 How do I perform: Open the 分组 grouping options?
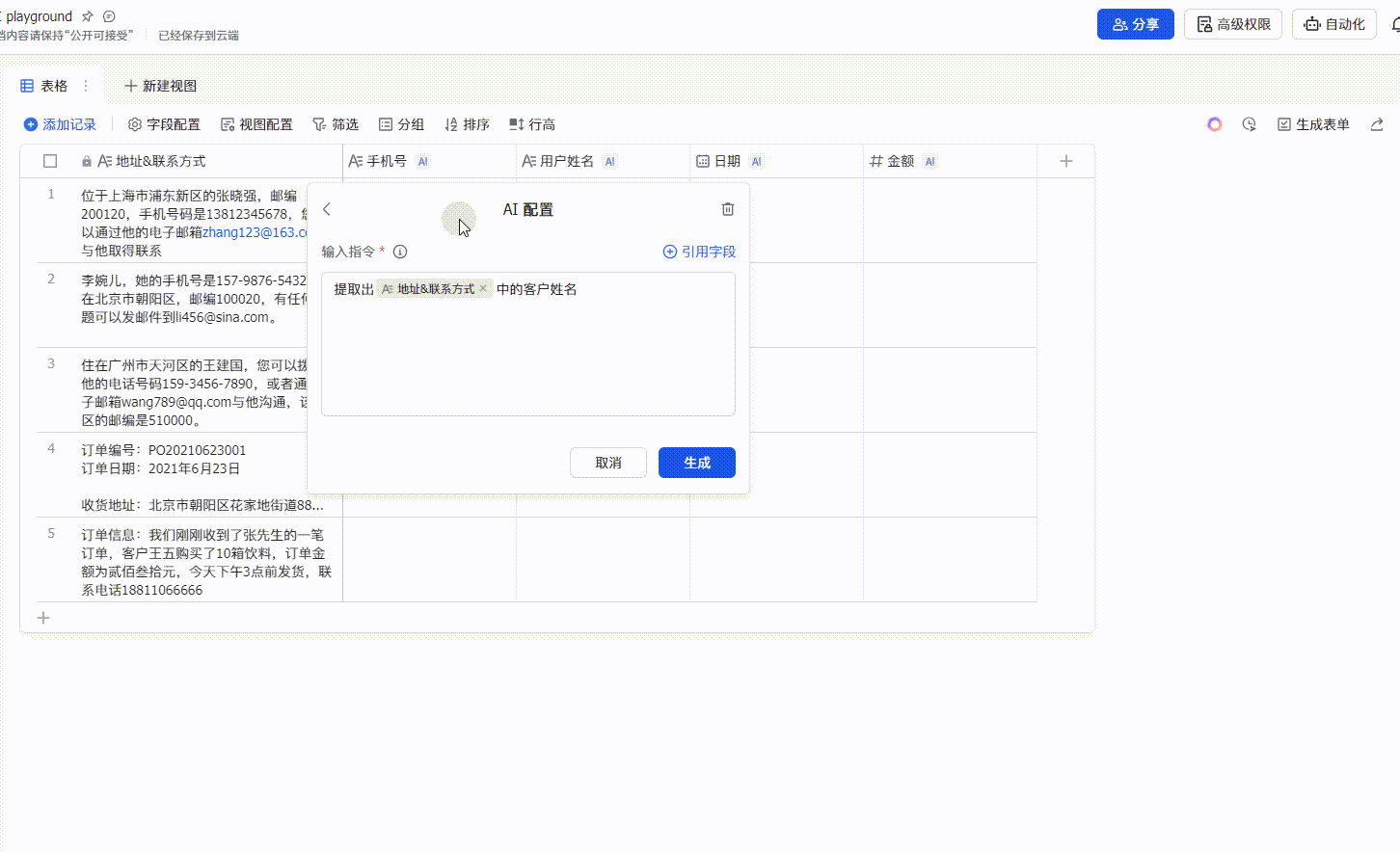pos(401,124)
